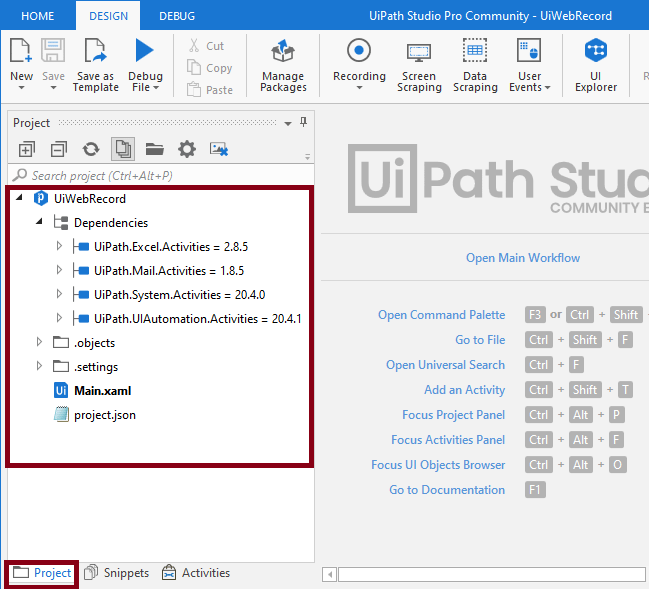
Task: Click Open Universal Search link
Action: pos(445,365)
